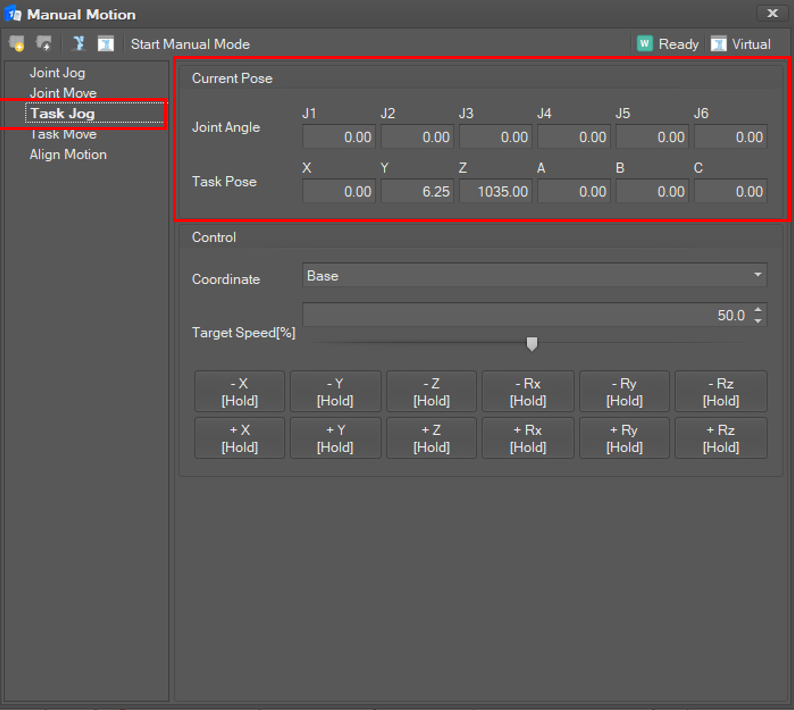794x710 pixels.
Task: Click the Target Speed slider handle
Action: pyautogui.click(x=532, y=344)
